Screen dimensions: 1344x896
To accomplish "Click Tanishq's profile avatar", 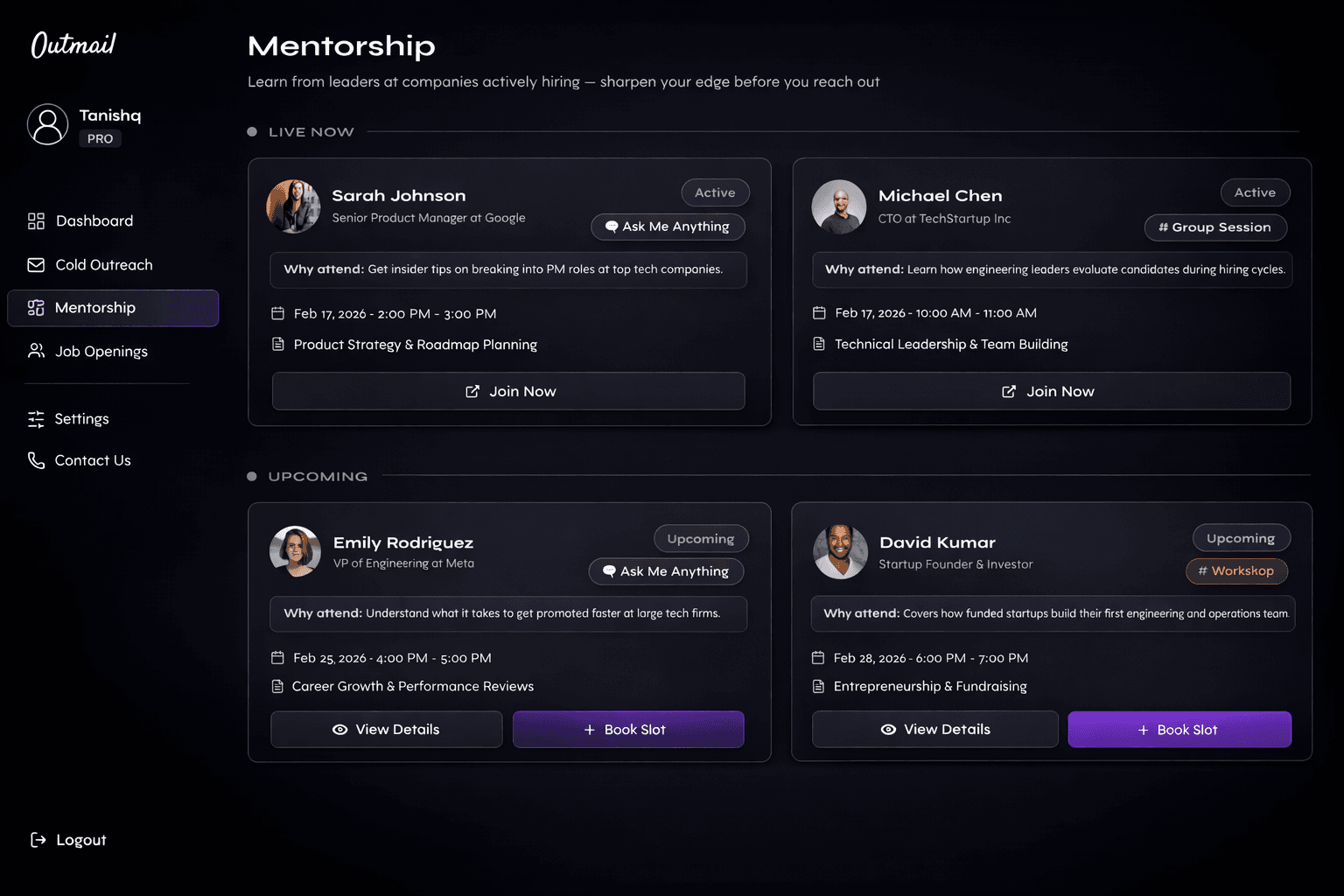I will 47,124.
